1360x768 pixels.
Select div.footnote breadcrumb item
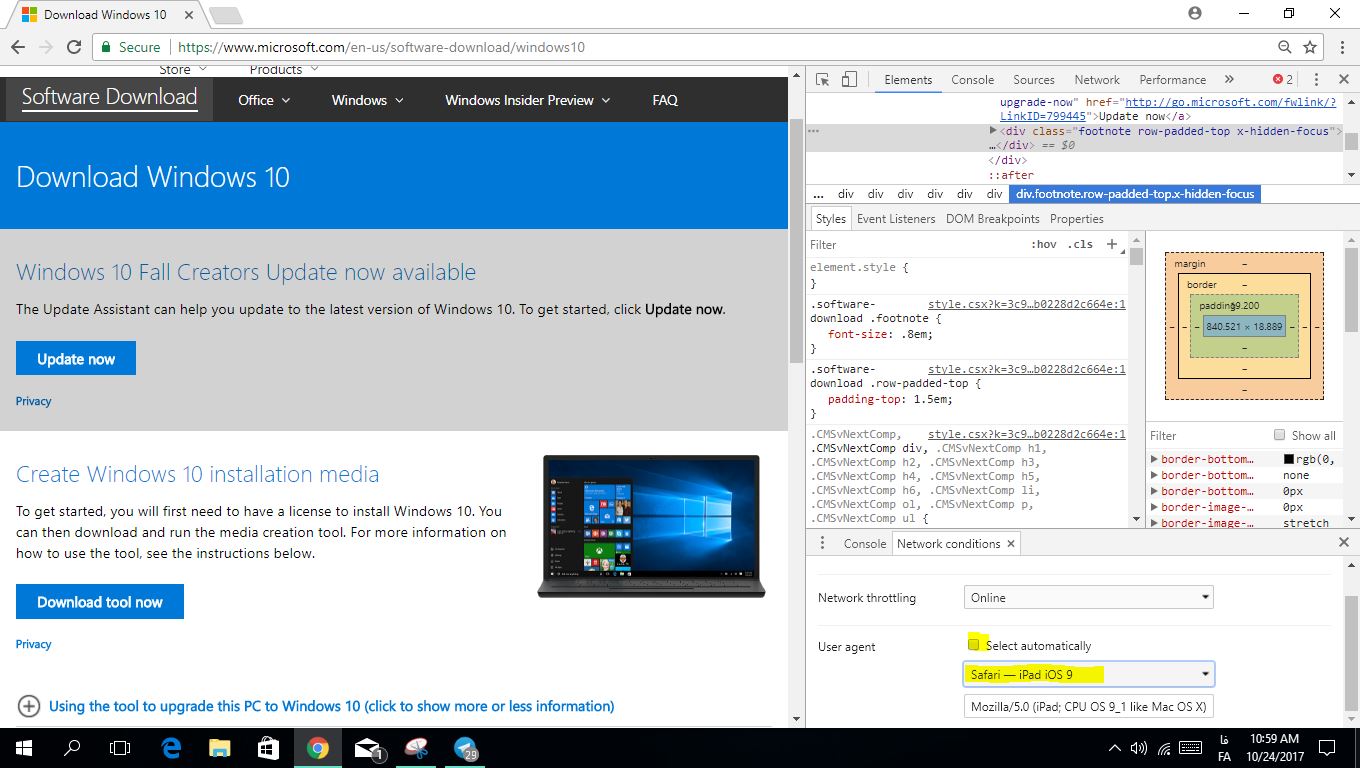coord(1135,194)
